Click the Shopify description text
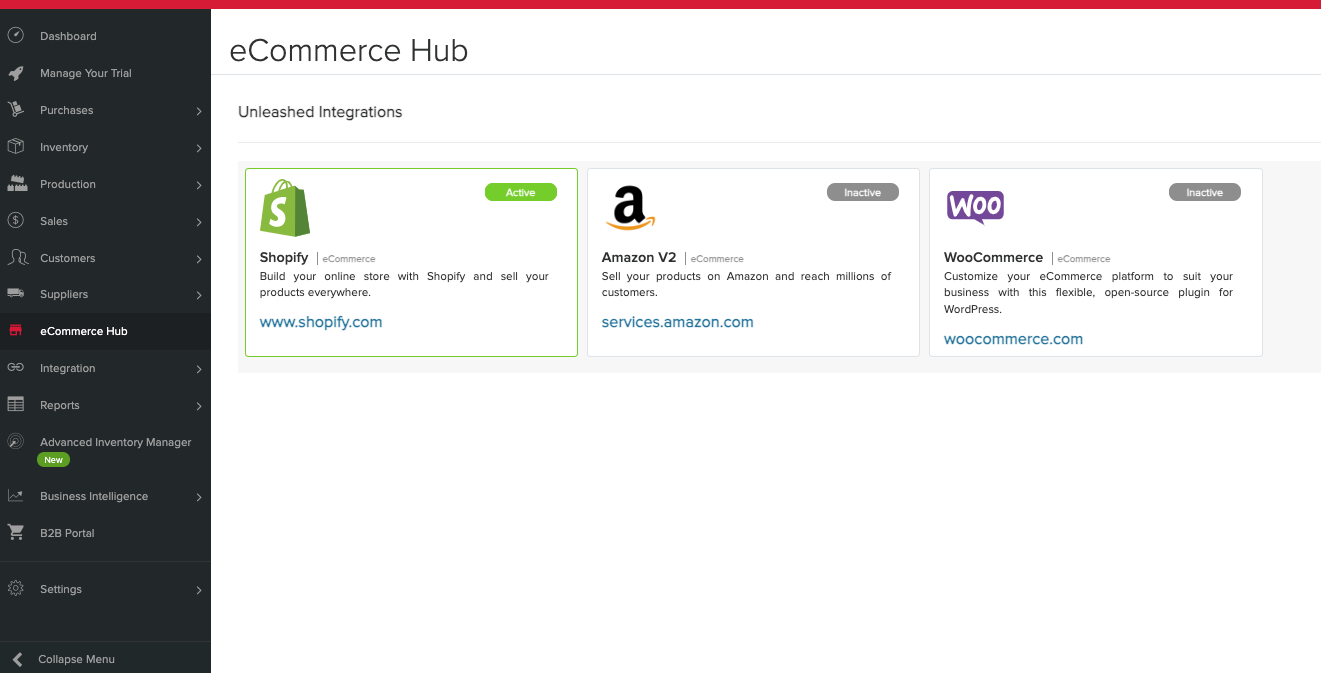Screen dimensions: 1321x673 [x=404, y=284]
